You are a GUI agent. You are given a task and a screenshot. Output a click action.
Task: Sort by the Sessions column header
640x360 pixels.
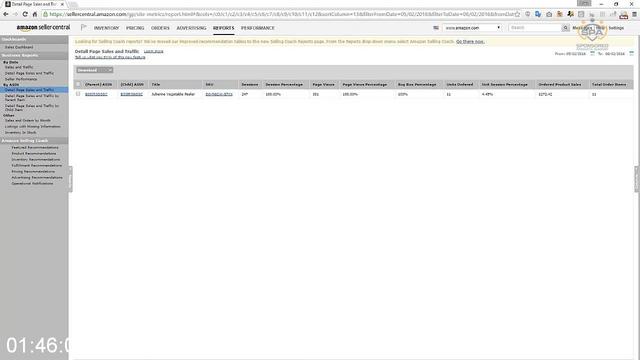pos(250,84)
